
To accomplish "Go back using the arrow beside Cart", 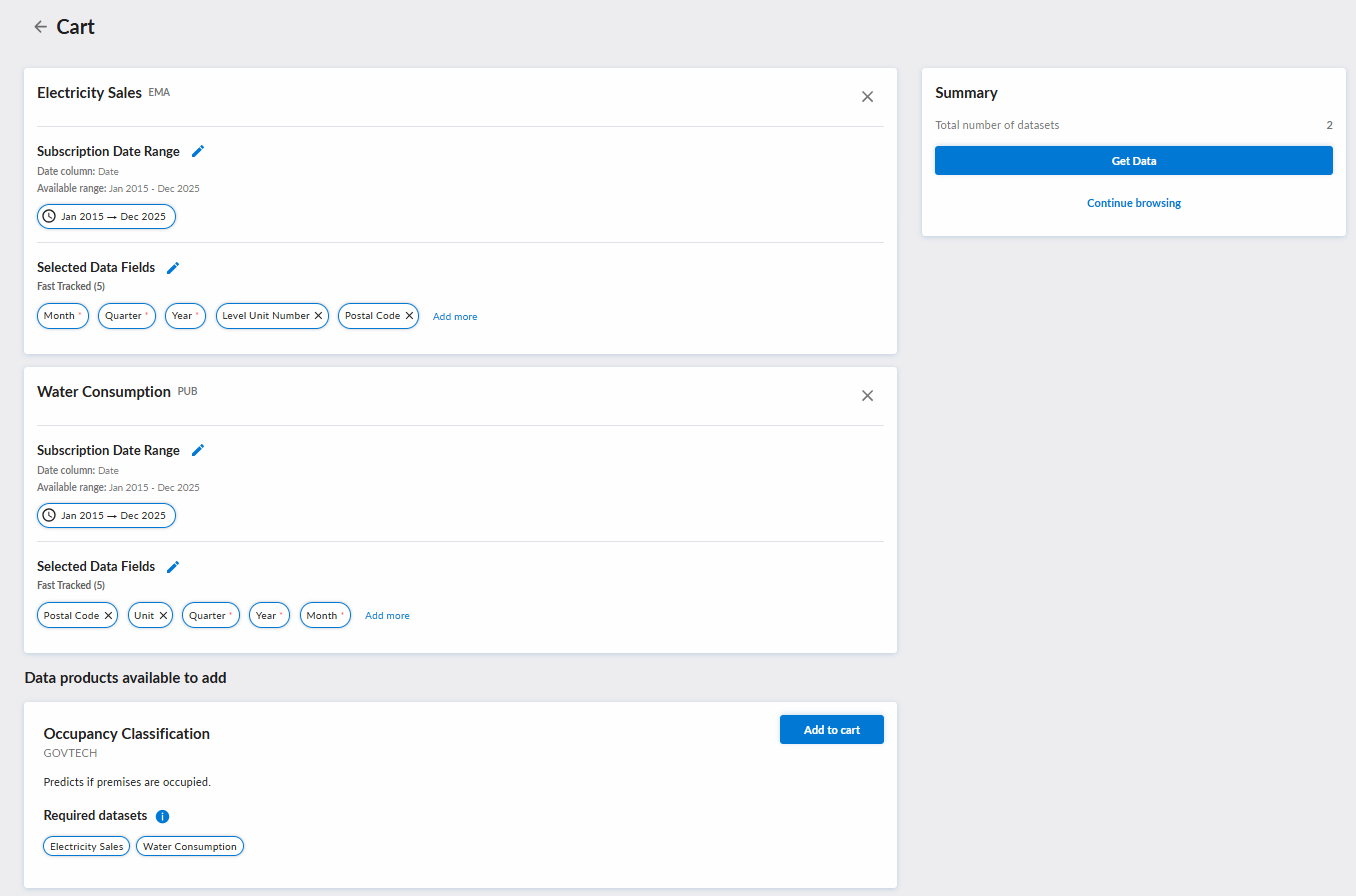I will 40,27.
